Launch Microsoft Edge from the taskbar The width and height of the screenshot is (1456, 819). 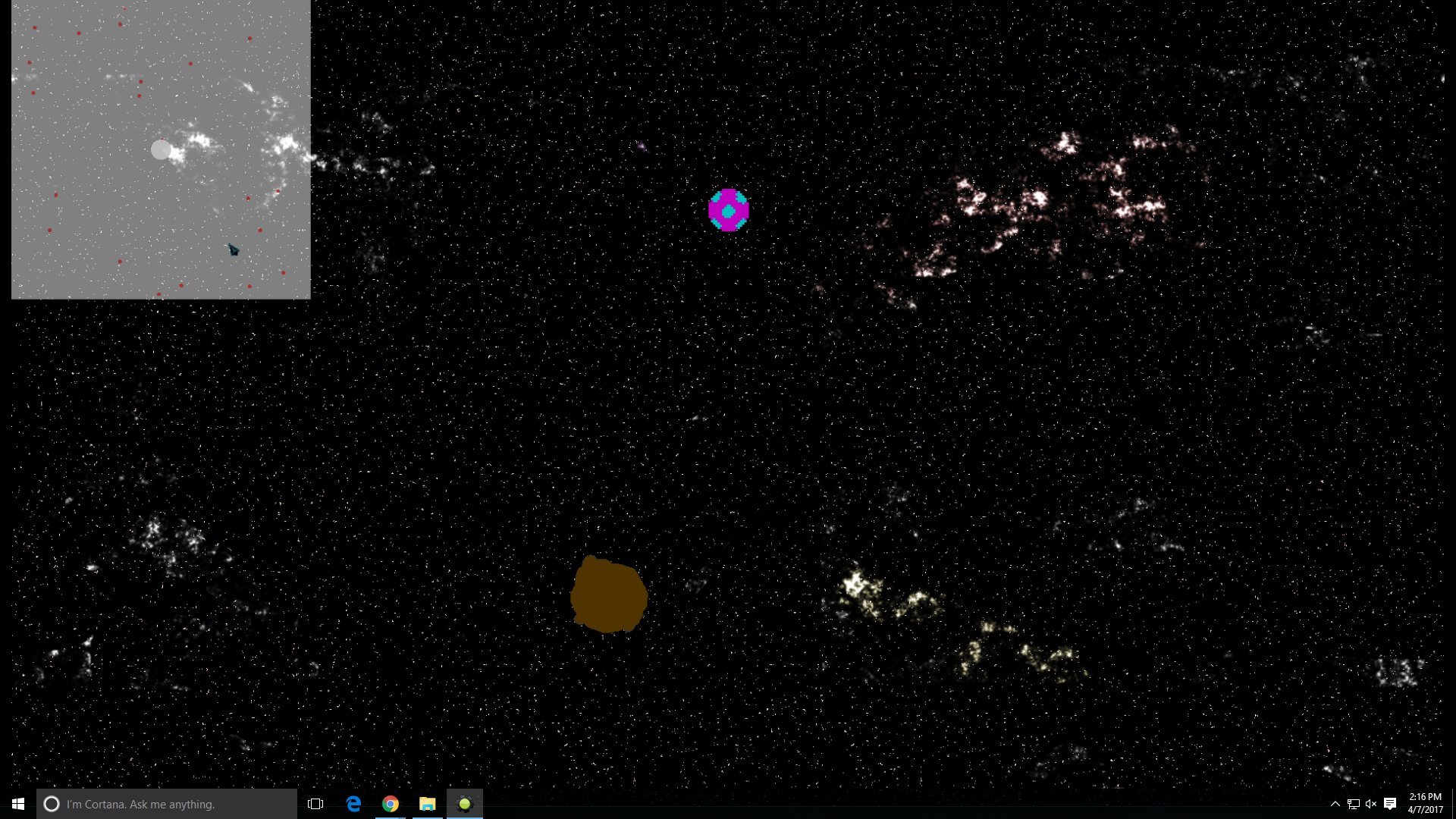point(353,804)
